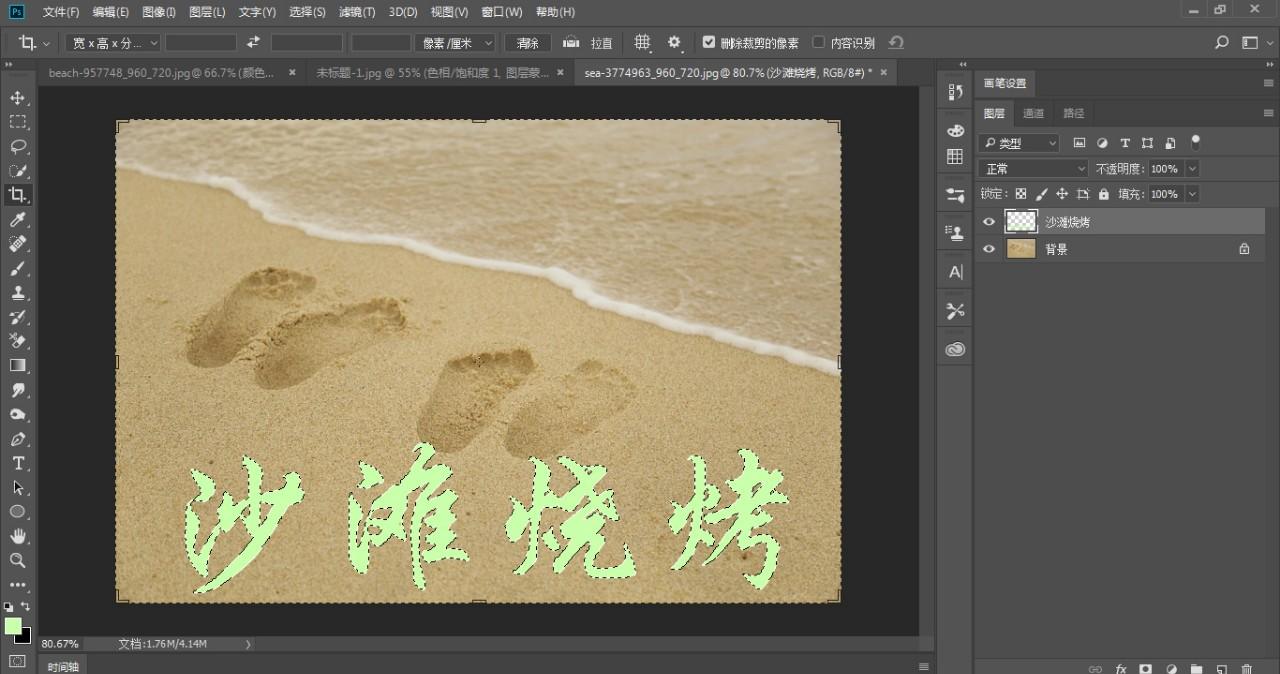Select the Move tool
1280x674 pixels.
coord(18,98)
